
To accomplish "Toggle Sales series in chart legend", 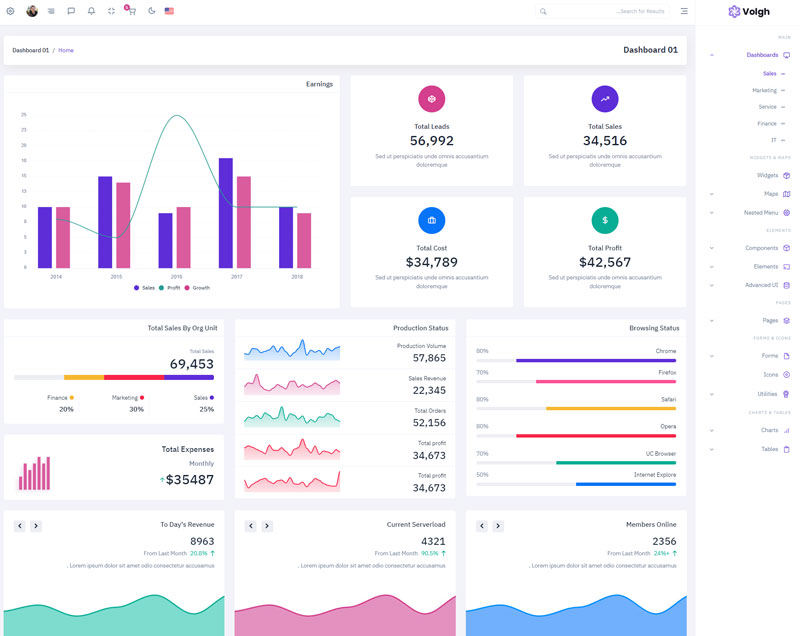I will 143,287.
